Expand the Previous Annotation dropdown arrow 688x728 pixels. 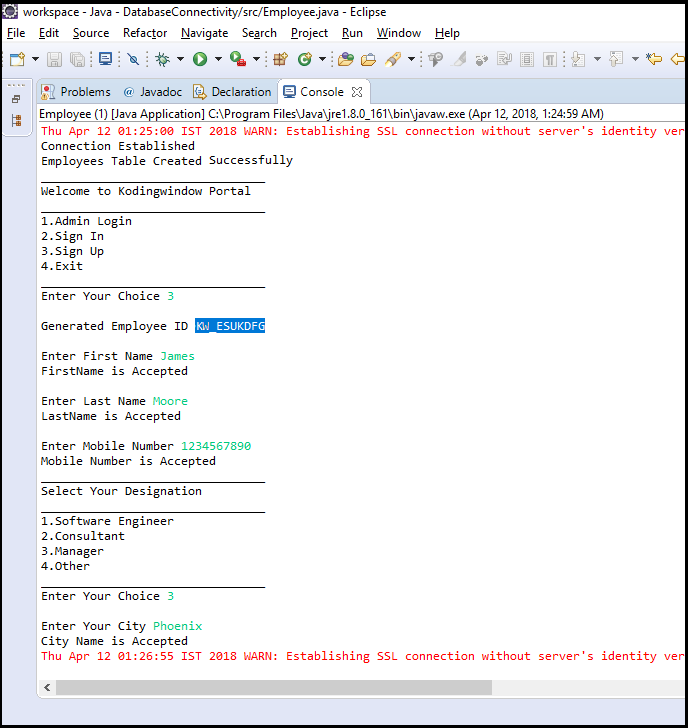point(636,59)
